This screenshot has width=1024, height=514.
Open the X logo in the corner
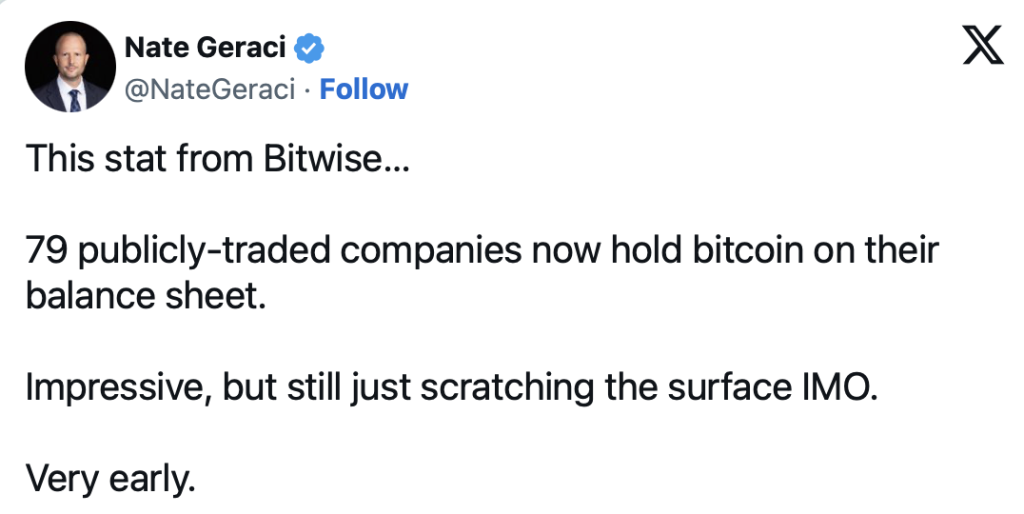click(x=982, y=45)
